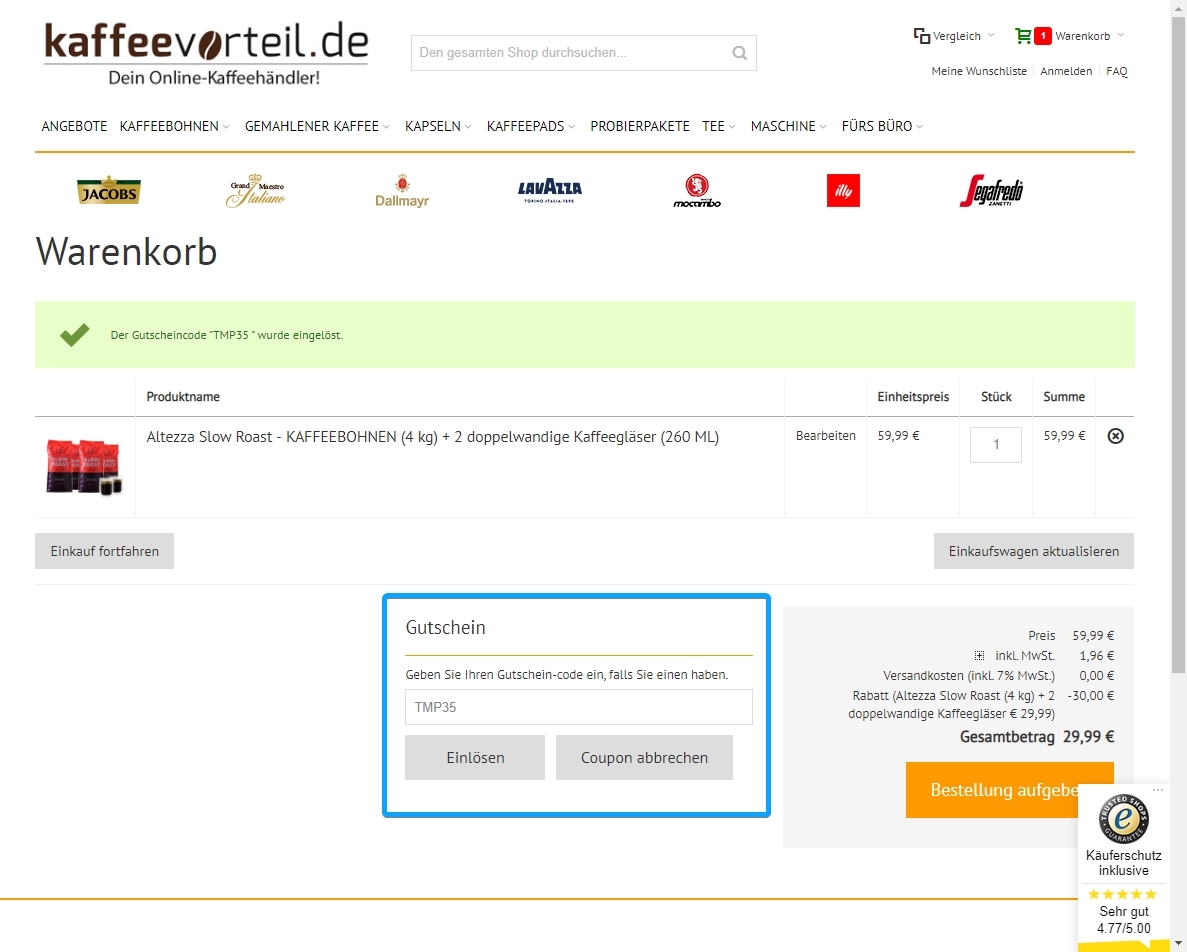
Task: Focus the Gutschein code input field
Action: point(578,707)
